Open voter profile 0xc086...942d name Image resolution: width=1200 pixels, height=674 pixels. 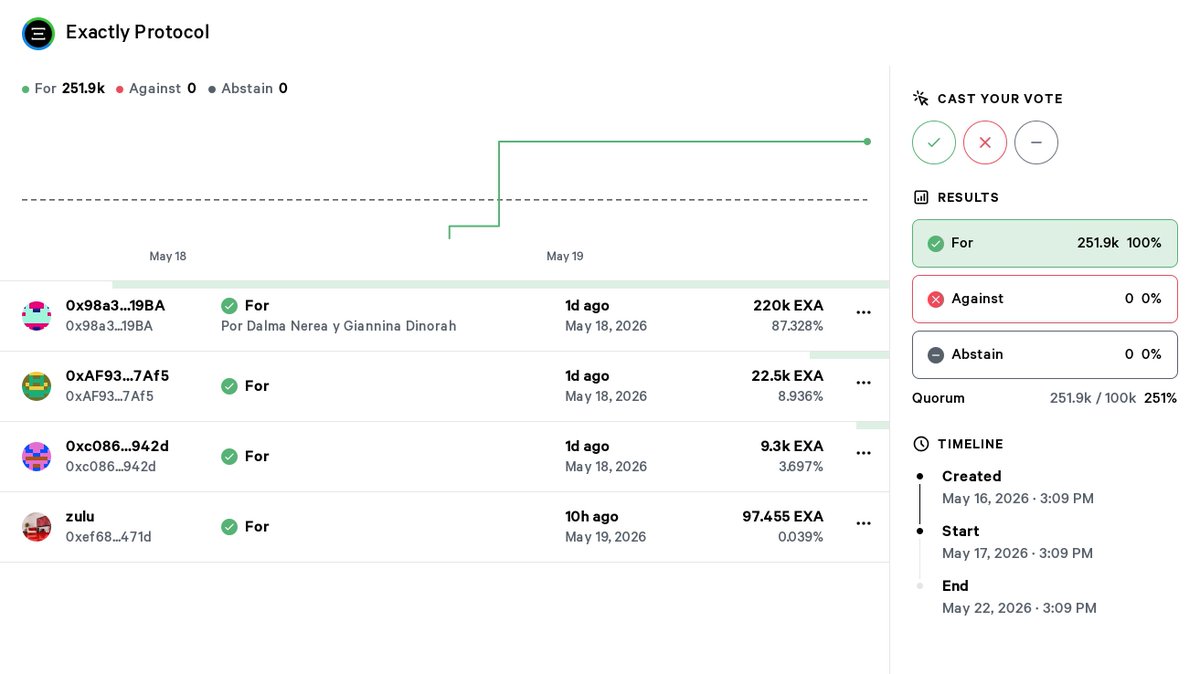(x=117, y=446)
